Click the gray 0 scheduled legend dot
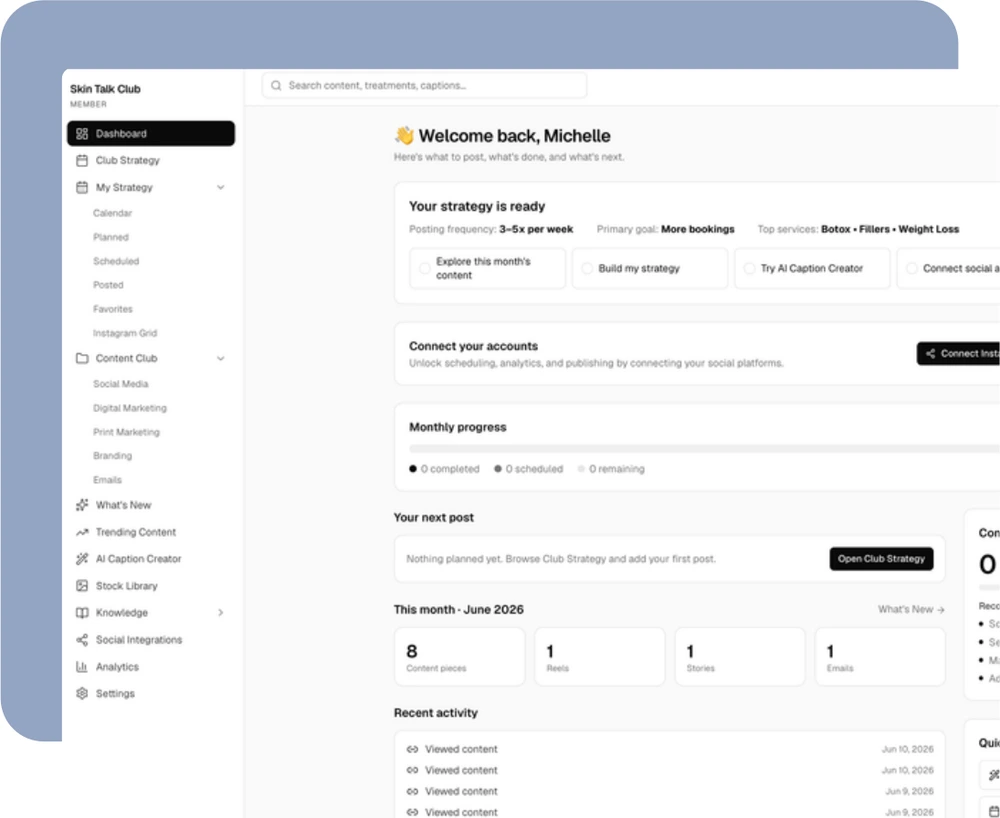 pyautogui.click(x=497, y=469)
